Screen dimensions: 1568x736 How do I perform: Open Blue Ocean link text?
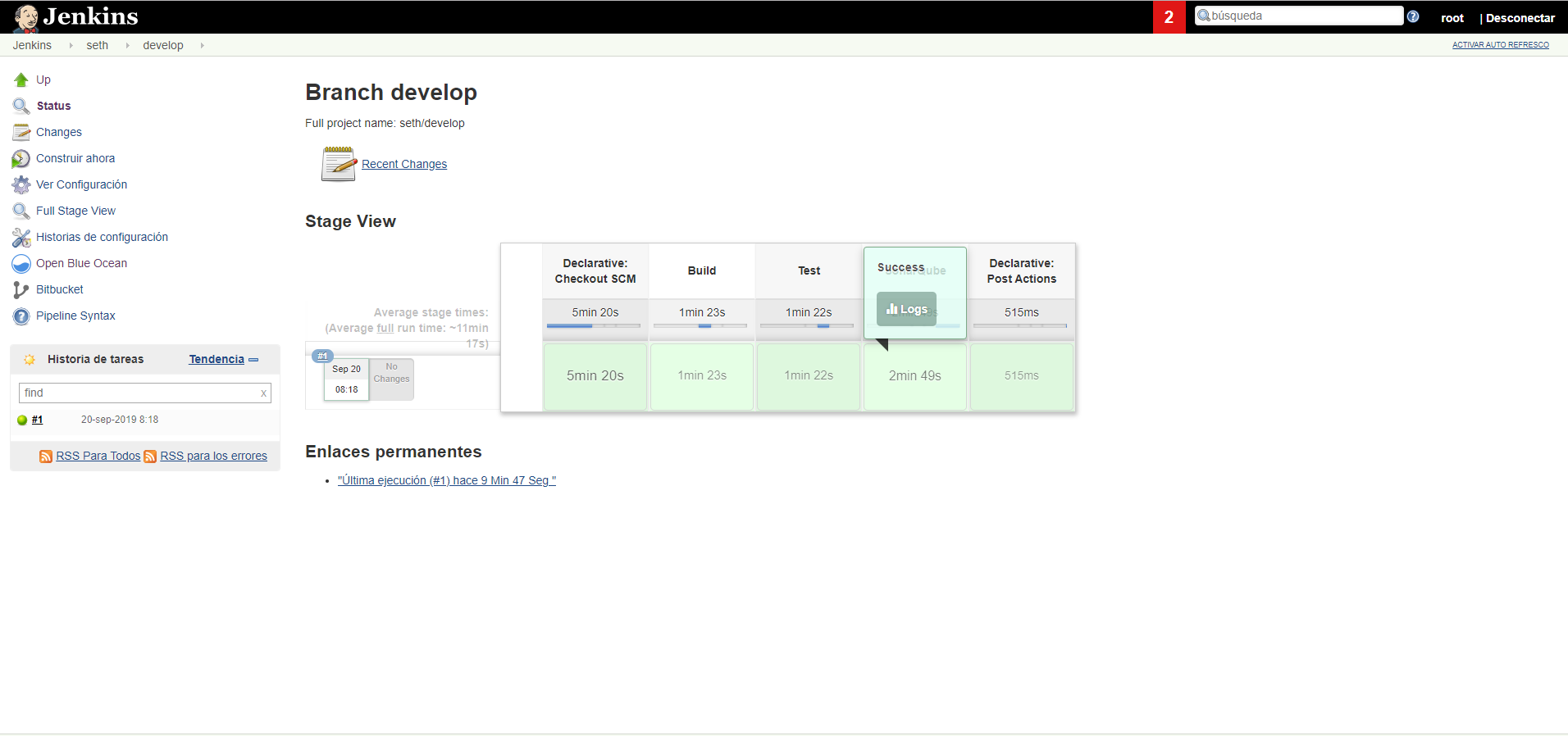(x=81, y=263)
